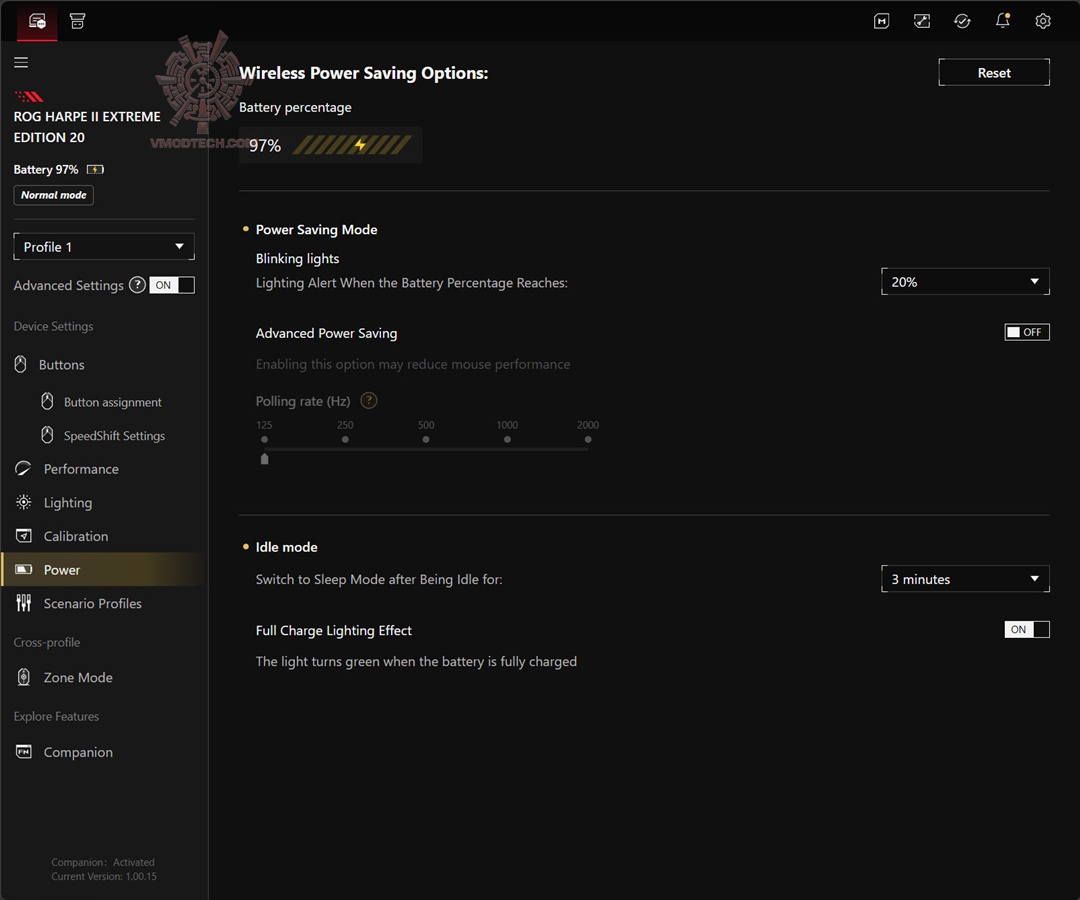Screen dimensions: 1080x900
Task: Open the notifications bell icon
Action: (x=1003, y=21)
